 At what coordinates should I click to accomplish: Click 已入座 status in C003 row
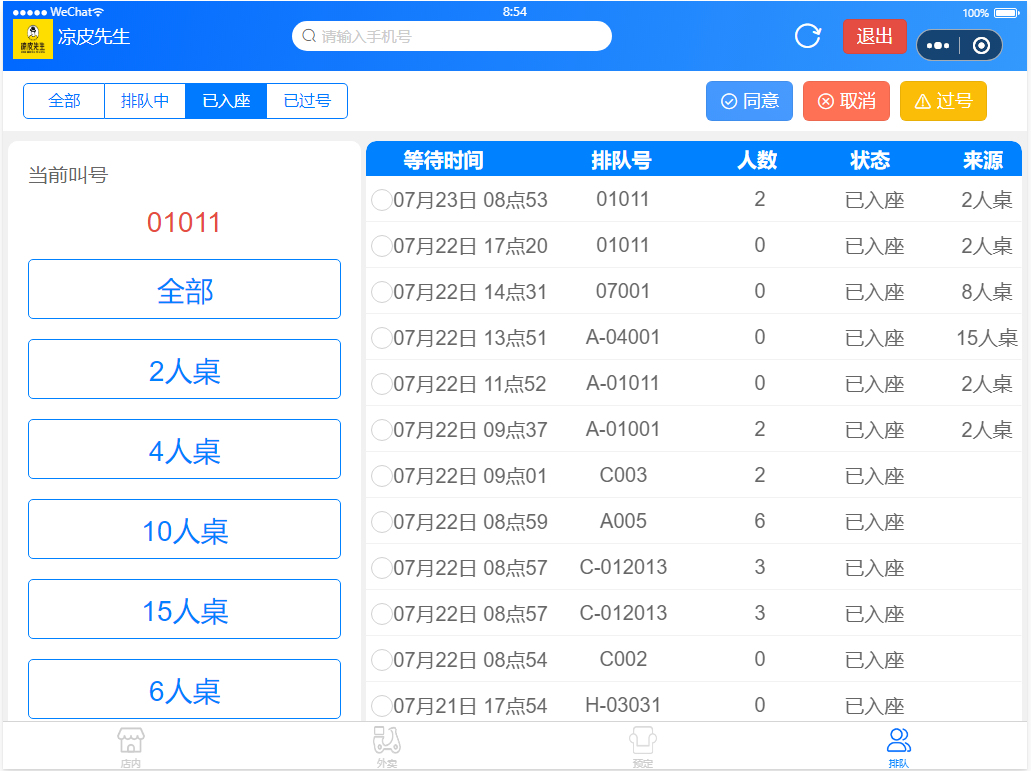[875, 476]
